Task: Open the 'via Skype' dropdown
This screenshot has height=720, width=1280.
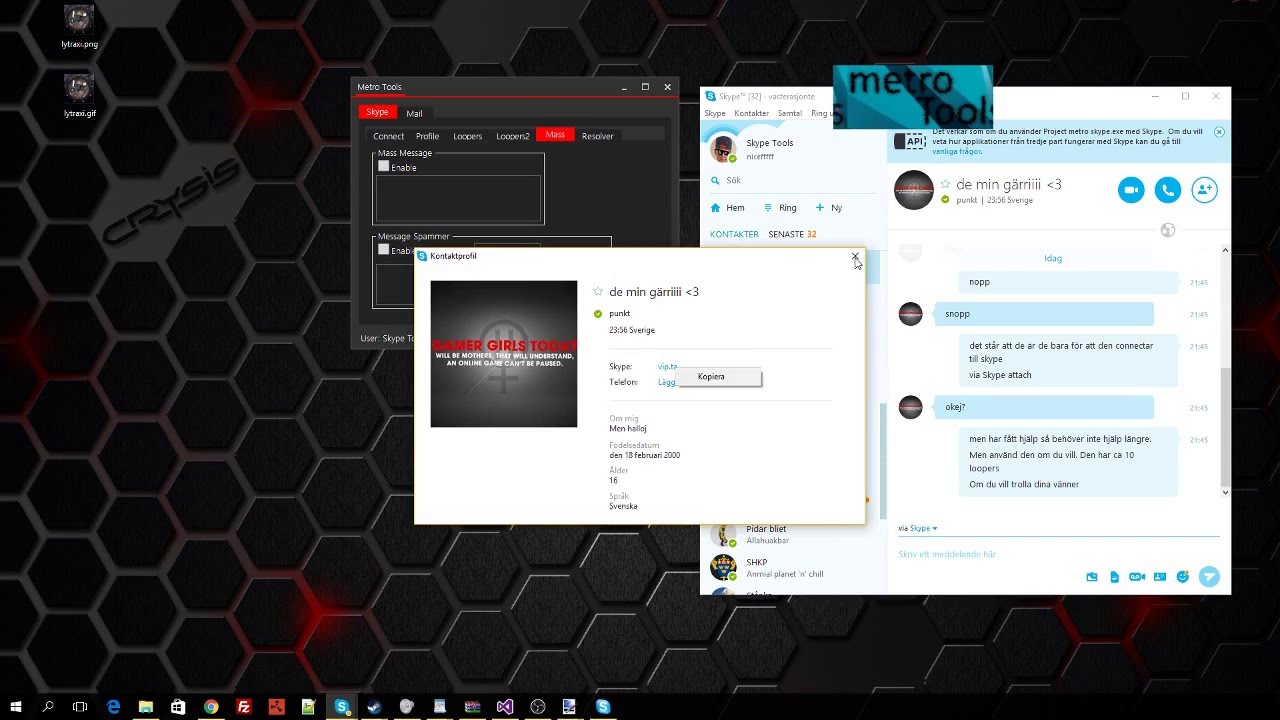Action: tap(918, 528)
